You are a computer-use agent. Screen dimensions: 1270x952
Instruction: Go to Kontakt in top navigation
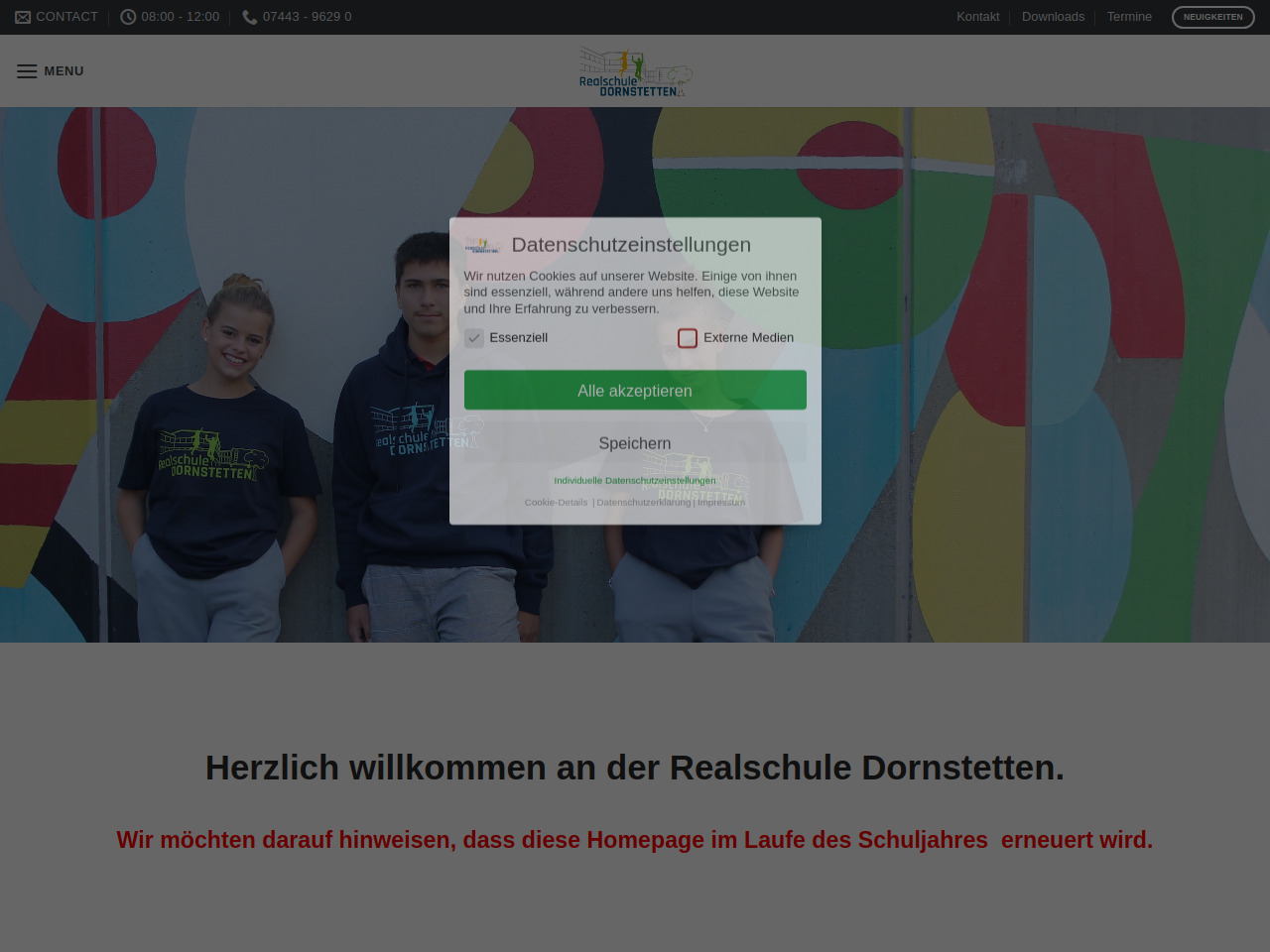click(x=977, y=17)
